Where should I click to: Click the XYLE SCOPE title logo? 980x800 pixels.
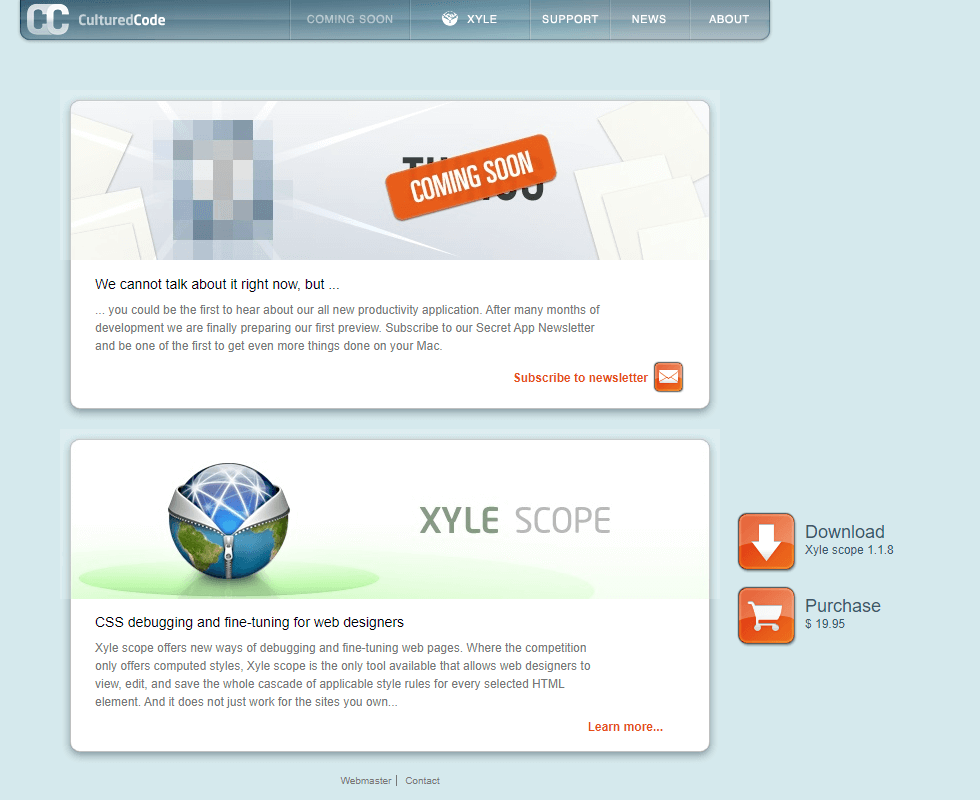pyautogui.click(x=514, y=520)
